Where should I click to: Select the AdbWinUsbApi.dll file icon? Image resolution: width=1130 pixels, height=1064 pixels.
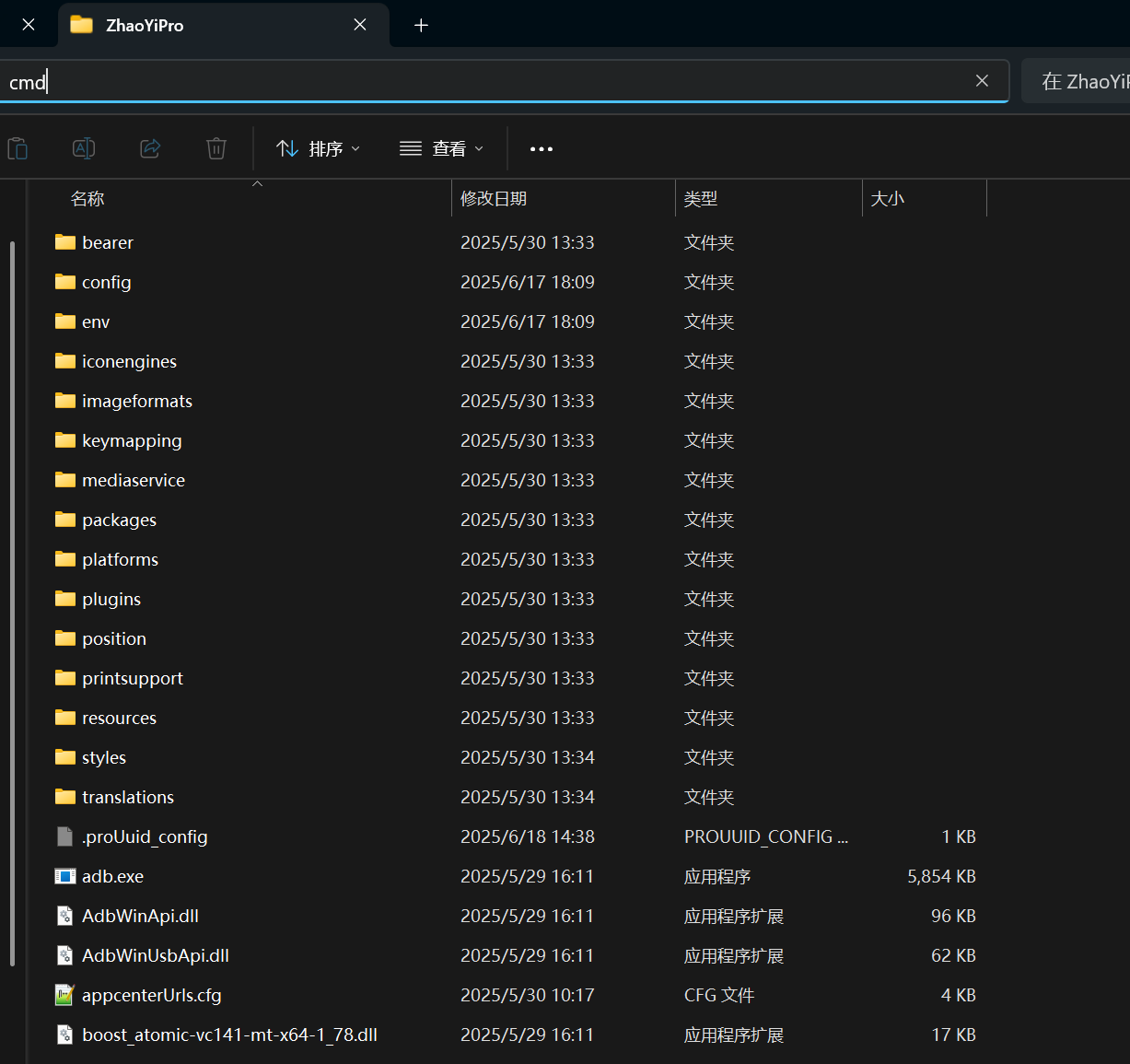pos(64,955)
